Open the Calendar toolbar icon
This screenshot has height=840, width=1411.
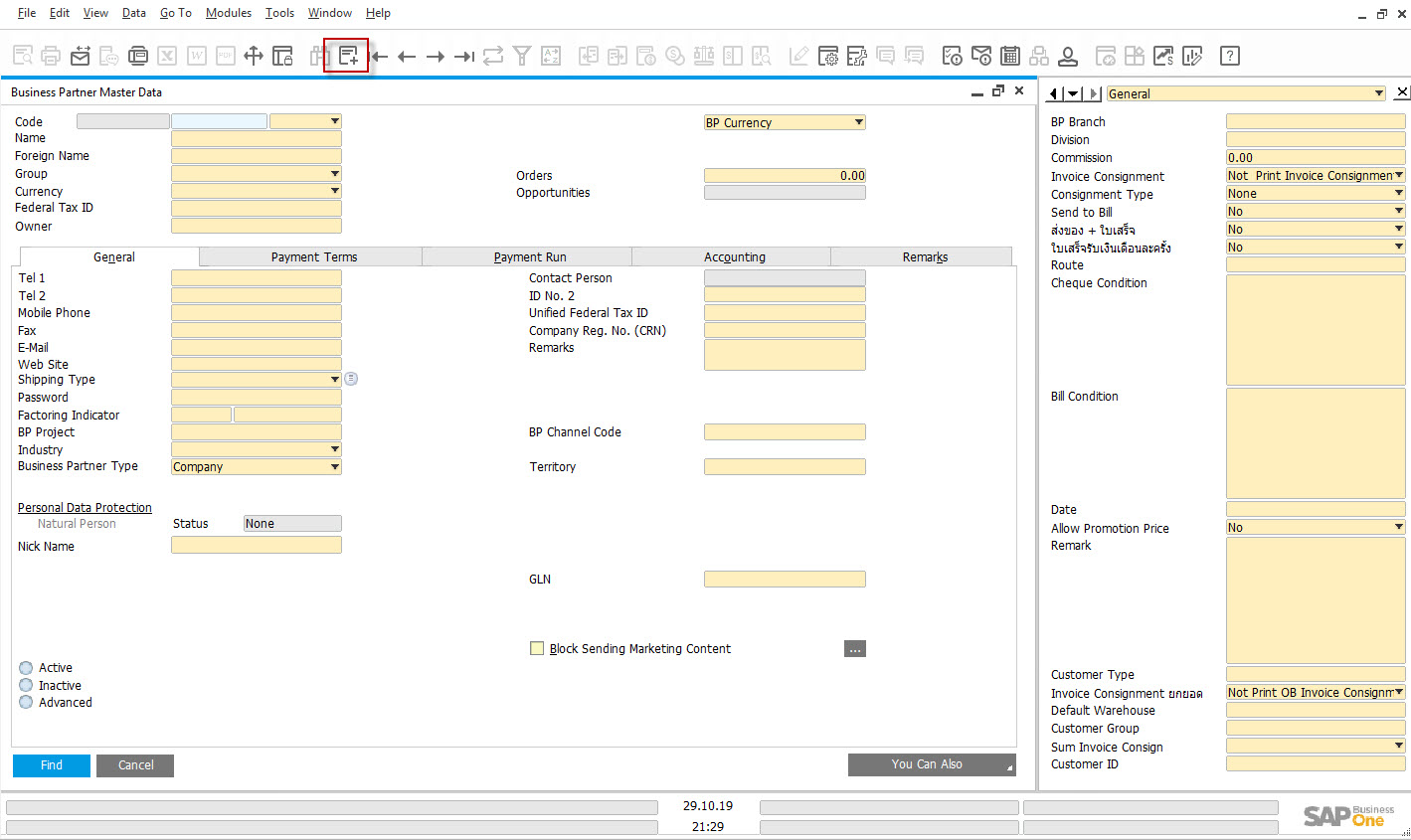tap(1010, 56)
